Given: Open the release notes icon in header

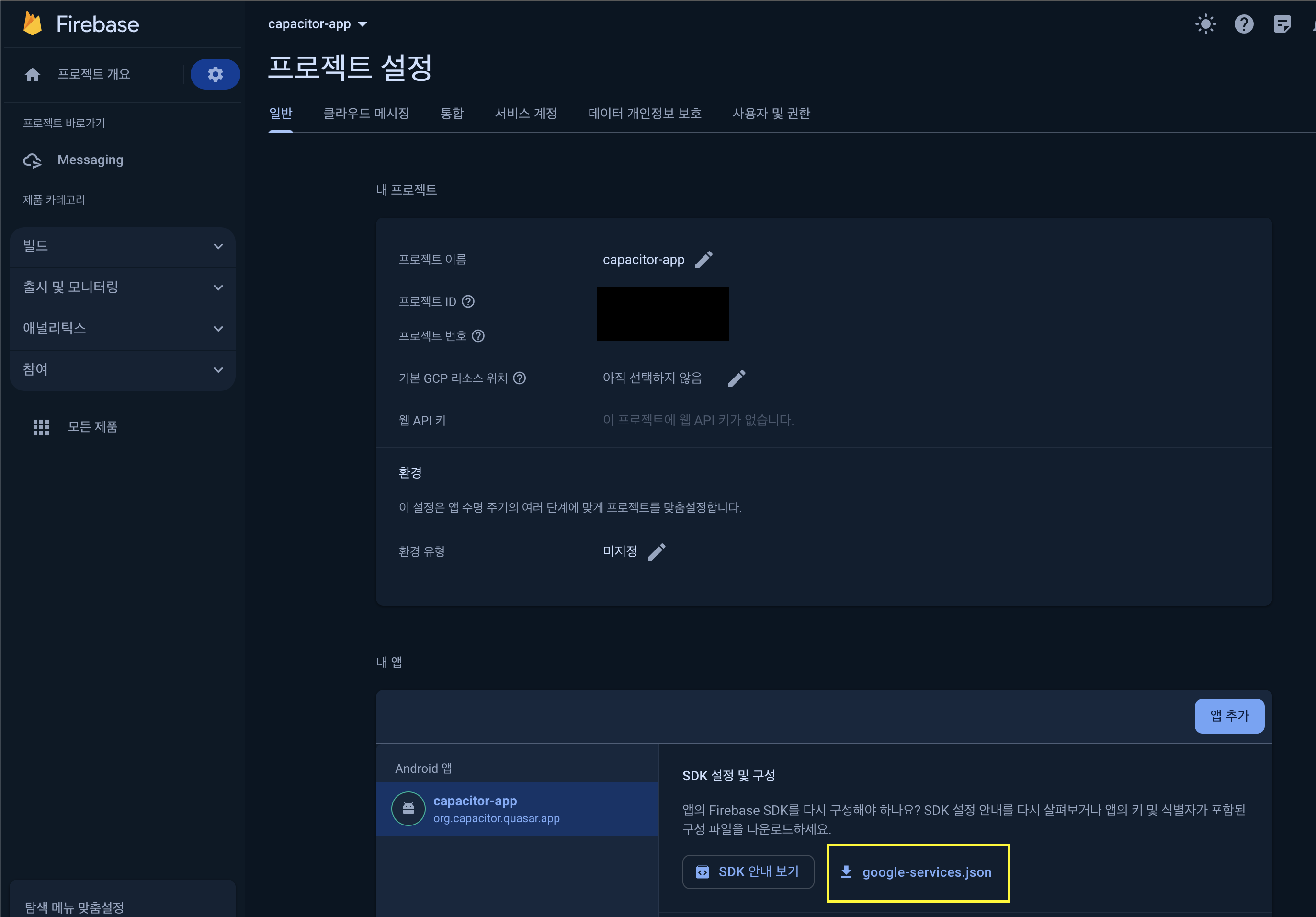Looking at the screenshot, I should (x=1282, y=24).
